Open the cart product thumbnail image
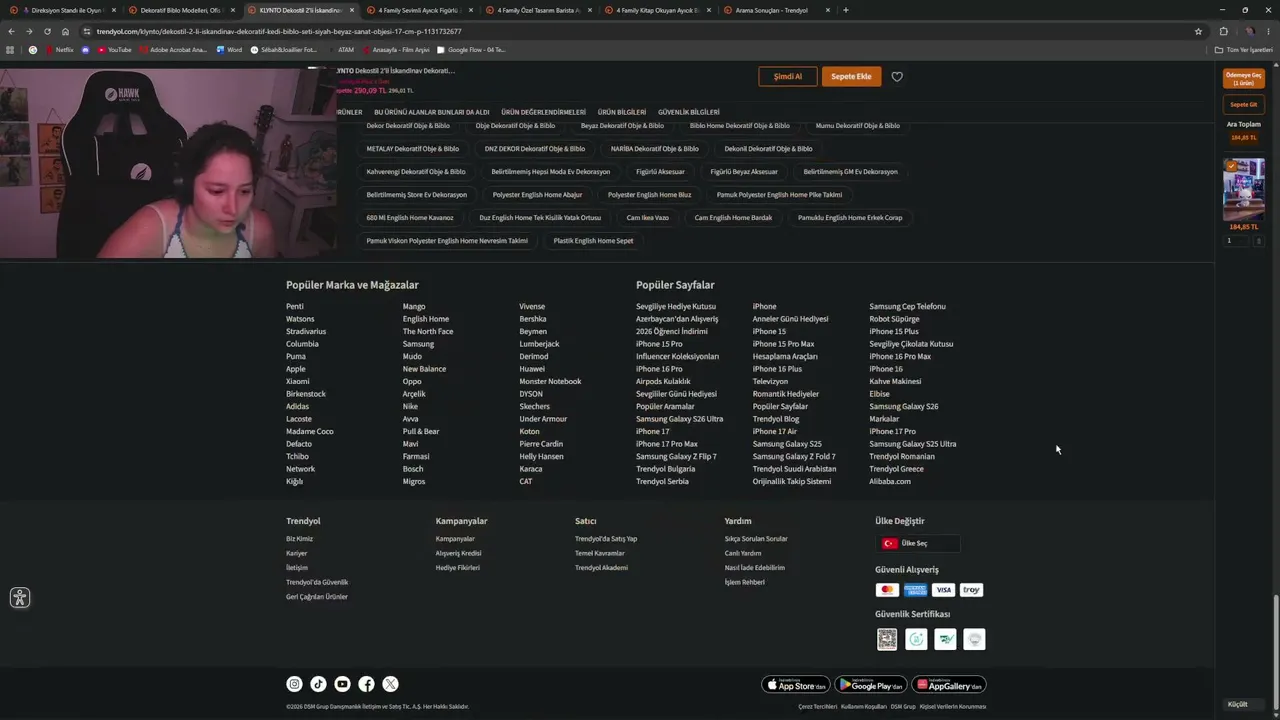 [1244, 189]
